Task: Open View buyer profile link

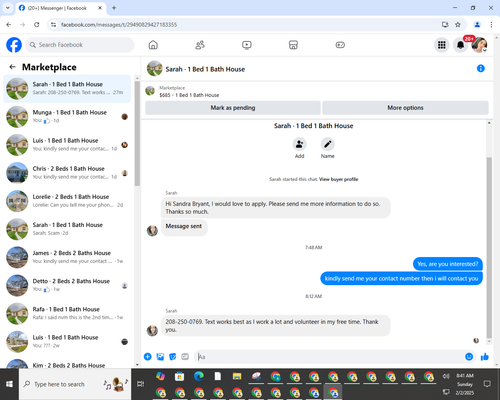Action: [x=338, y=179]
